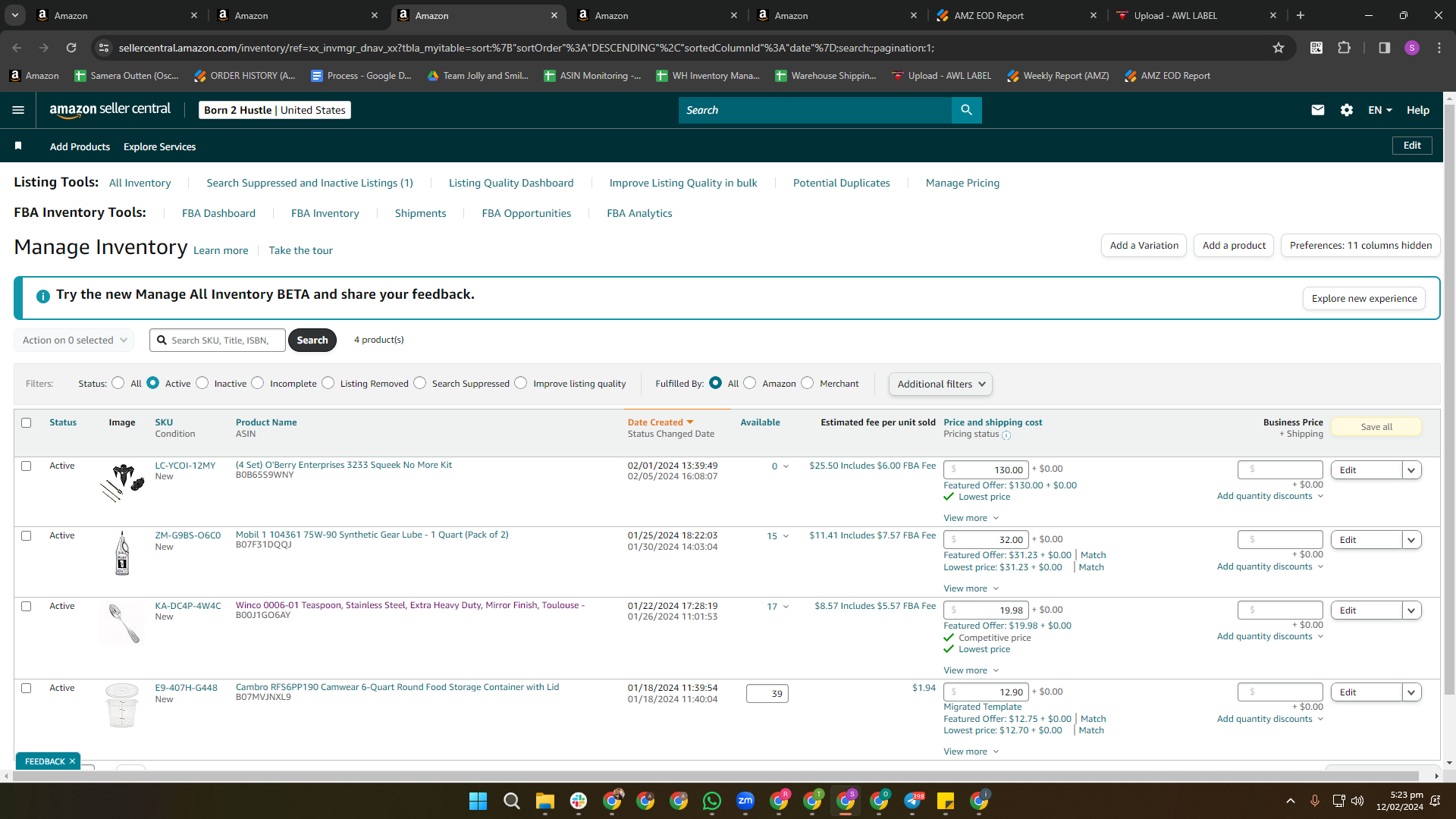Screen dimensions: 1456x819
Task: Click the price field showing 32.00
Action: coord(986,539)
